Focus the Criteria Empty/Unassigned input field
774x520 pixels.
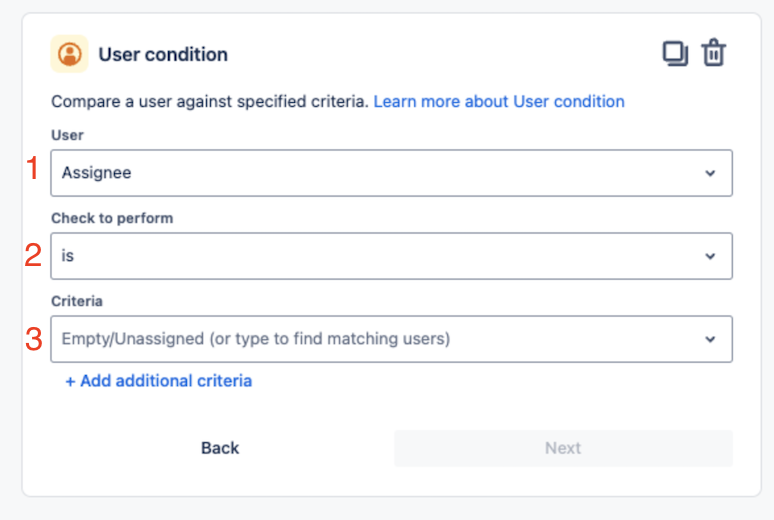point(370,339)
